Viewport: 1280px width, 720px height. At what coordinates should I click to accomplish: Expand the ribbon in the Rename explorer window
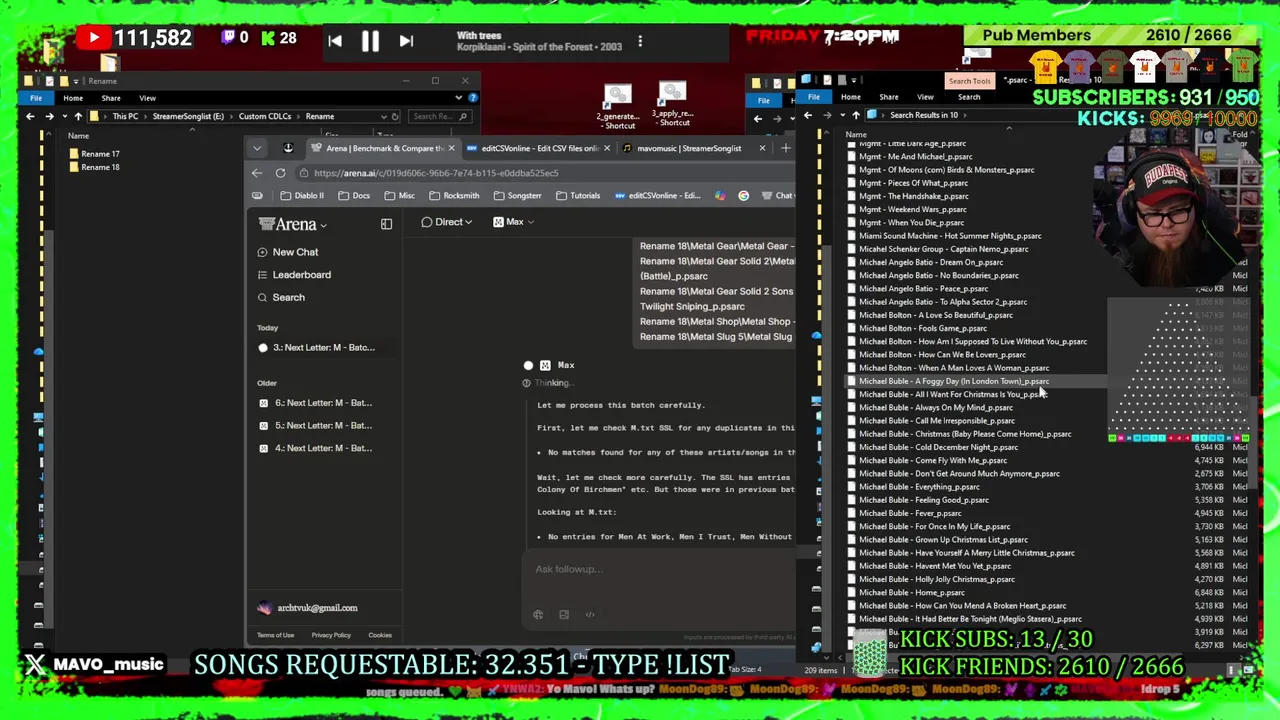pyautogui.click(x=458, y=98)
